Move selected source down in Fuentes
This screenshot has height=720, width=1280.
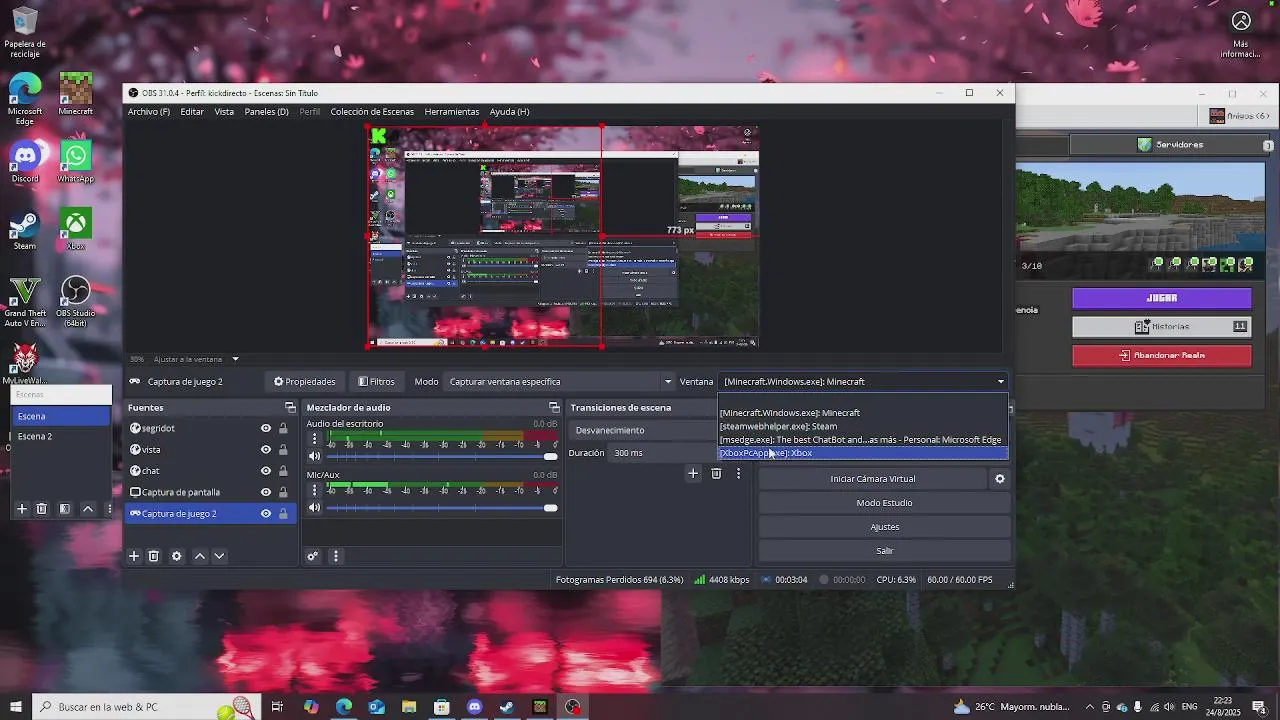219,556
